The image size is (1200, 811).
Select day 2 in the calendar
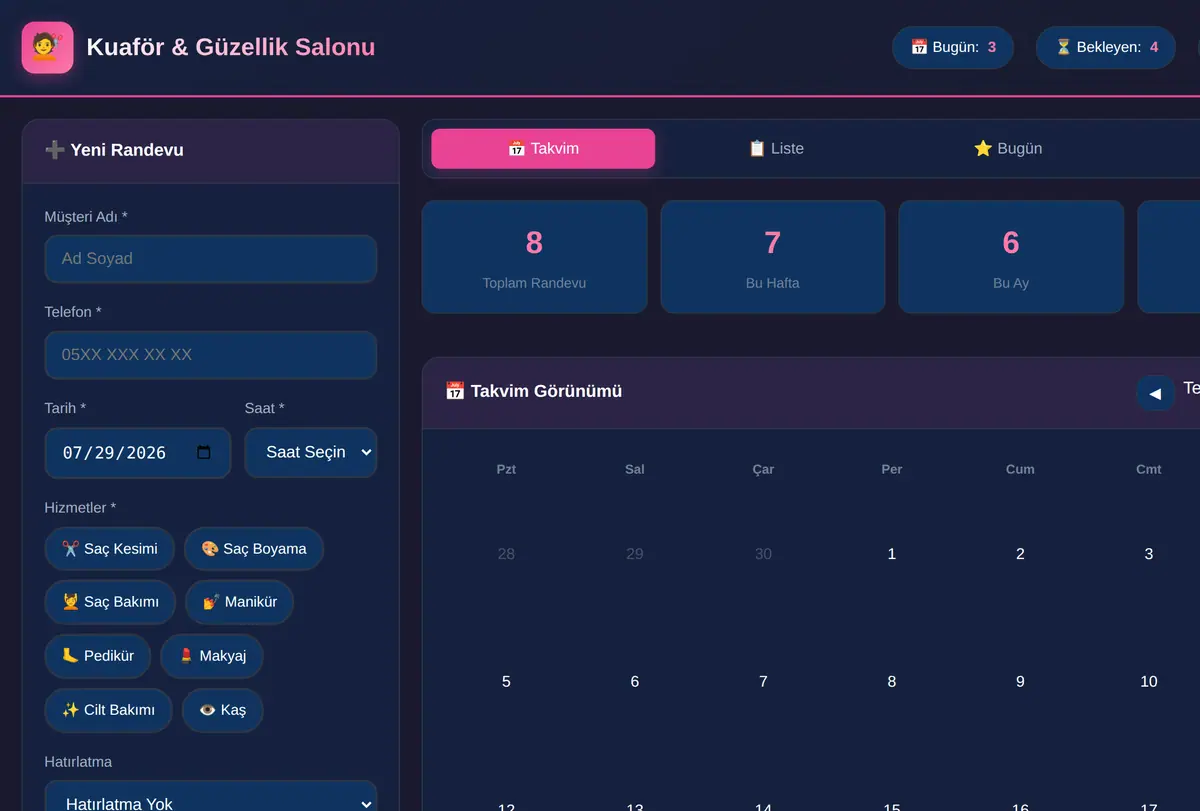point(1020,554)
